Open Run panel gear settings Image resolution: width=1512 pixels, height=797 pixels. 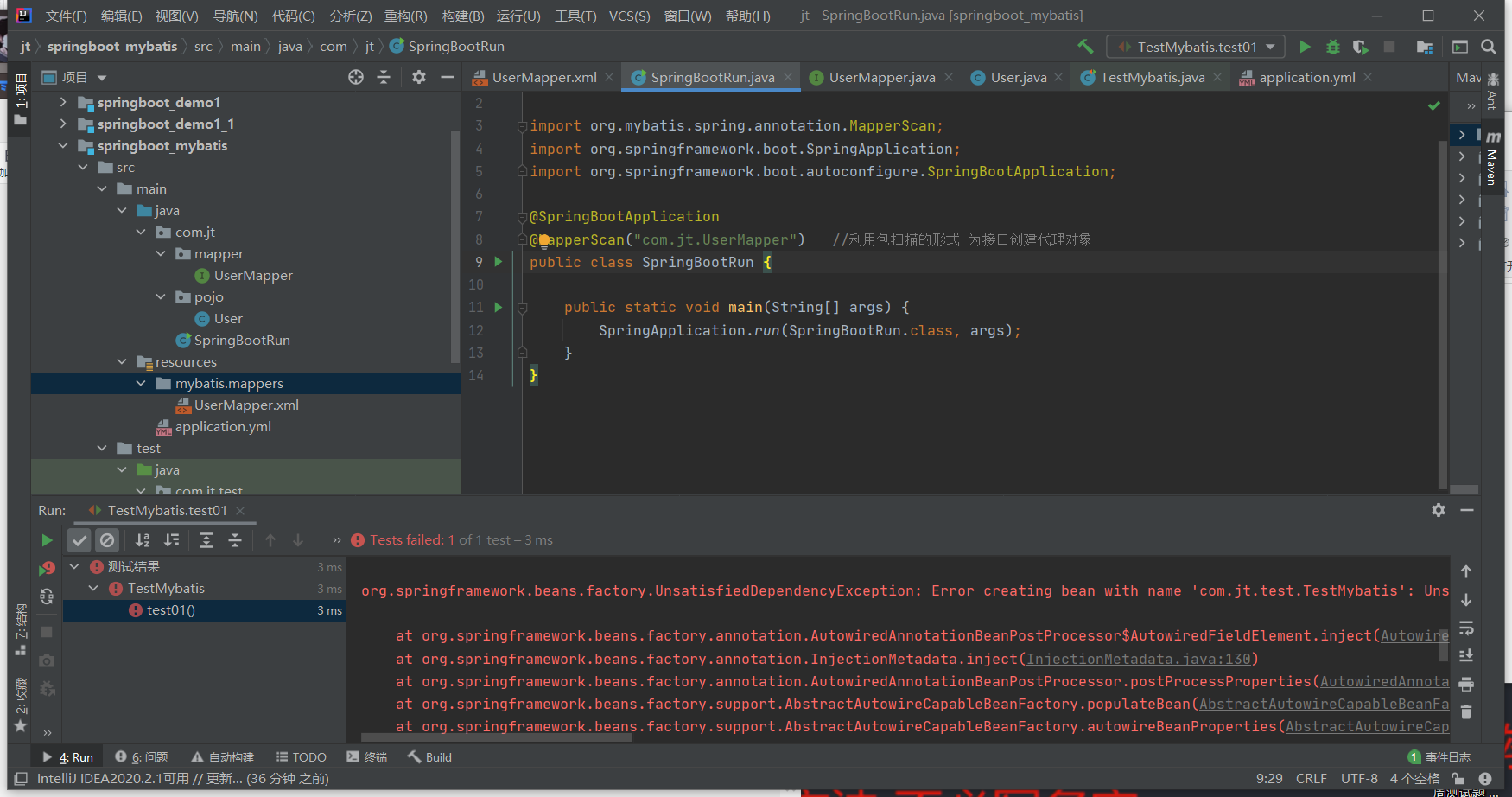pos(1439,510)
